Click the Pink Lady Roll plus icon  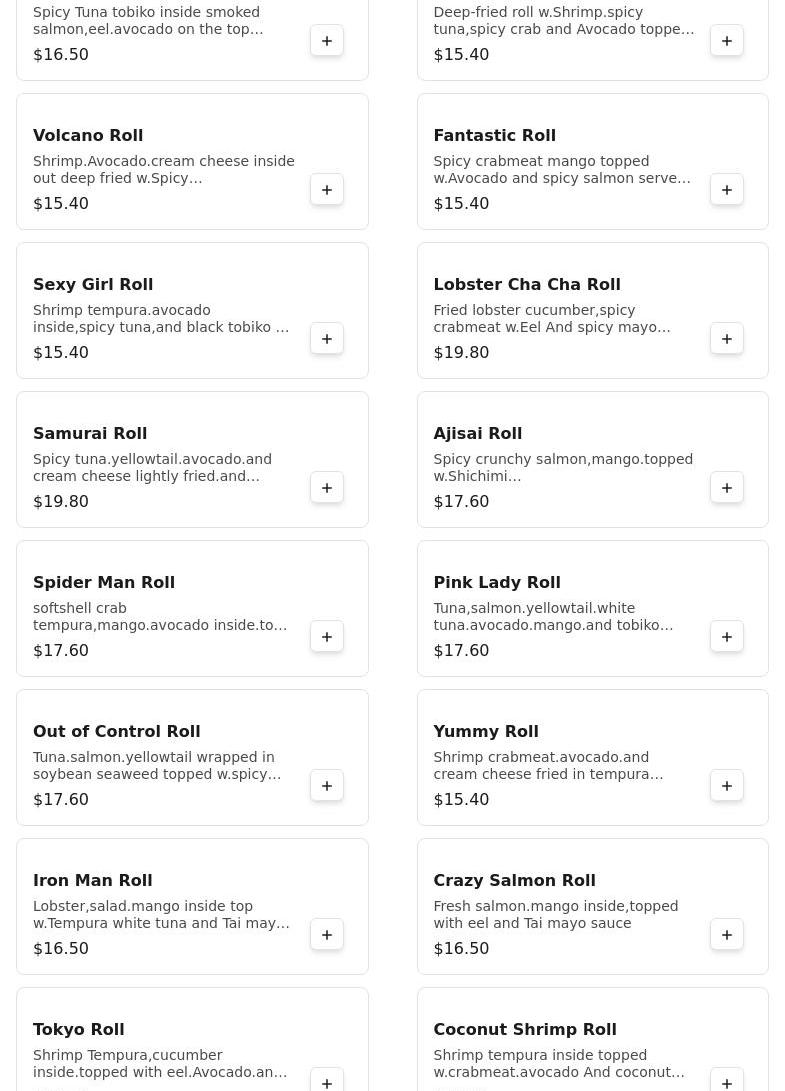(x=727, y=637)
